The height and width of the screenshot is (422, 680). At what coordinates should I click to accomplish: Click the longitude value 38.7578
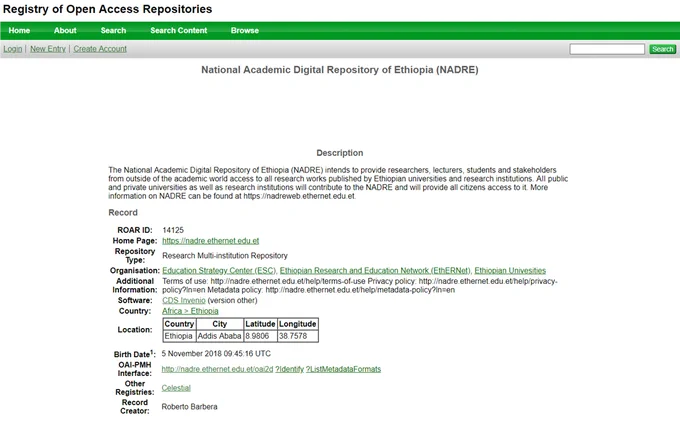(298, 336)
